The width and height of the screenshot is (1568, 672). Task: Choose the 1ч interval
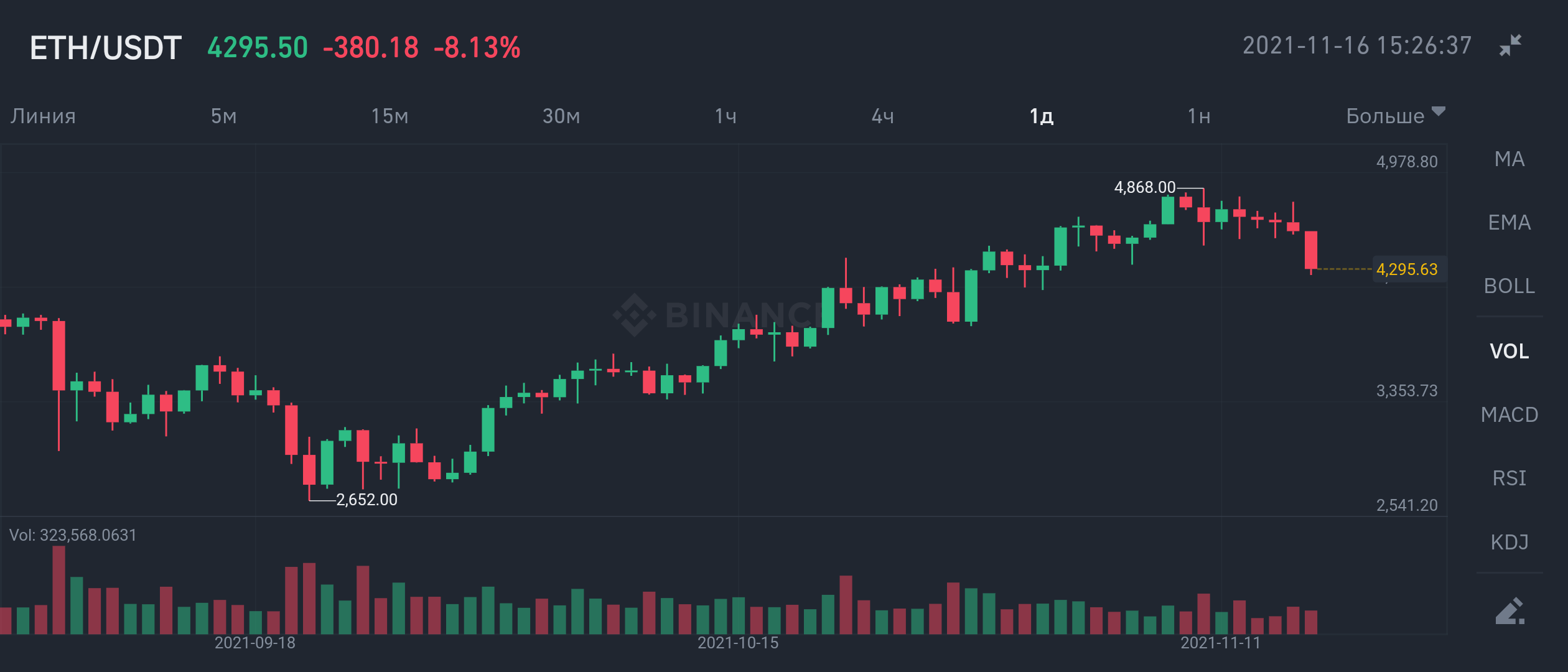pos(726,116)
